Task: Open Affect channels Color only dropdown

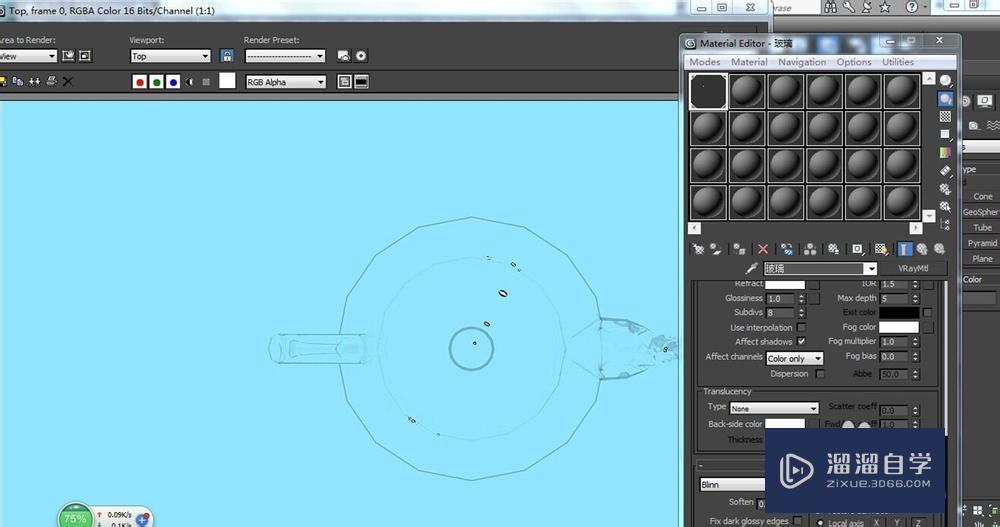Action: (x=795, y=359)
